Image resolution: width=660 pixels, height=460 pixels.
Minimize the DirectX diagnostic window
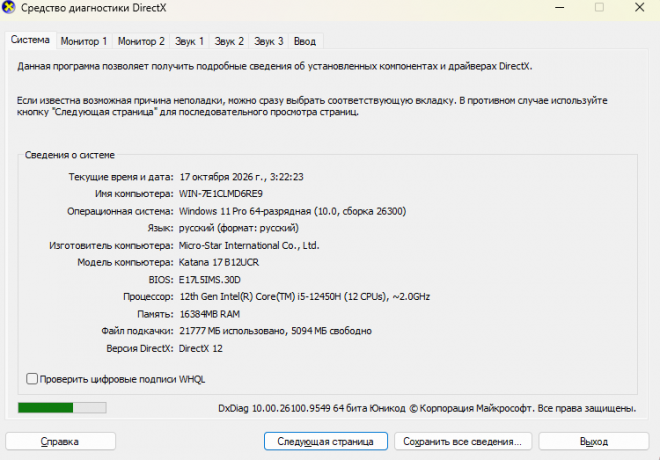(559, 8)
